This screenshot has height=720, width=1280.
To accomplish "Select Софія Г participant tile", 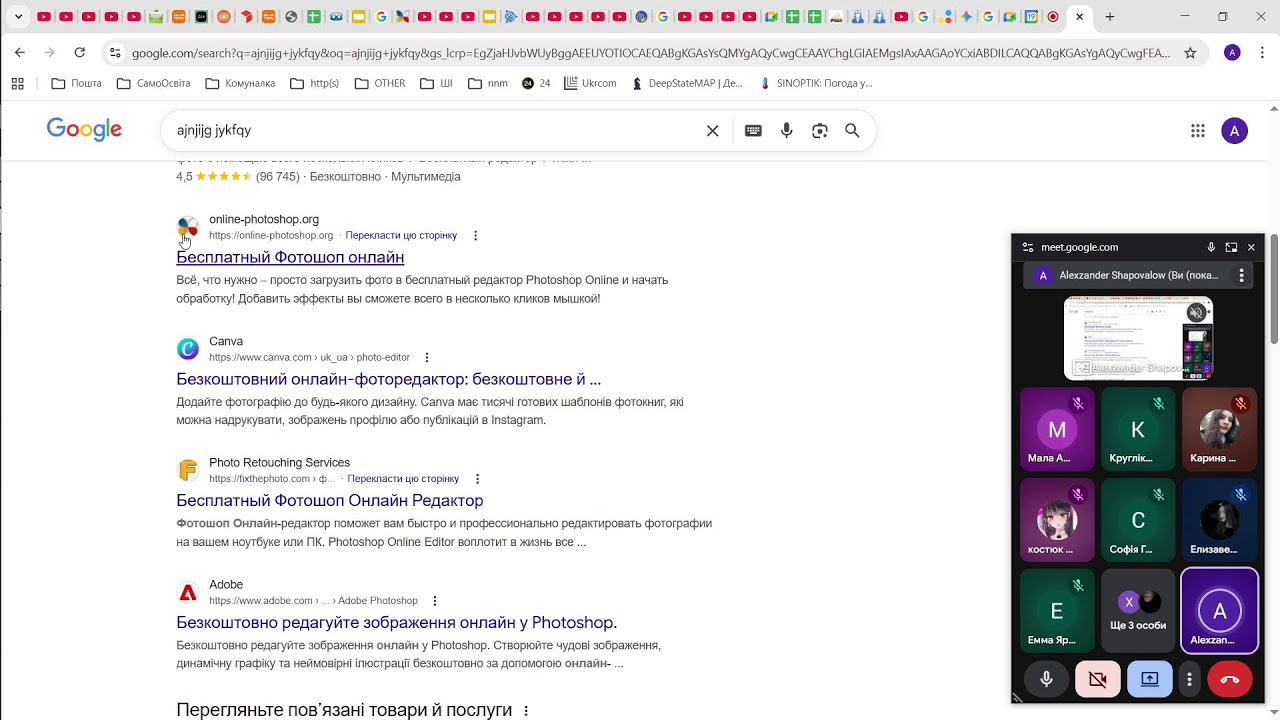I will click(x=1138, y=519).
